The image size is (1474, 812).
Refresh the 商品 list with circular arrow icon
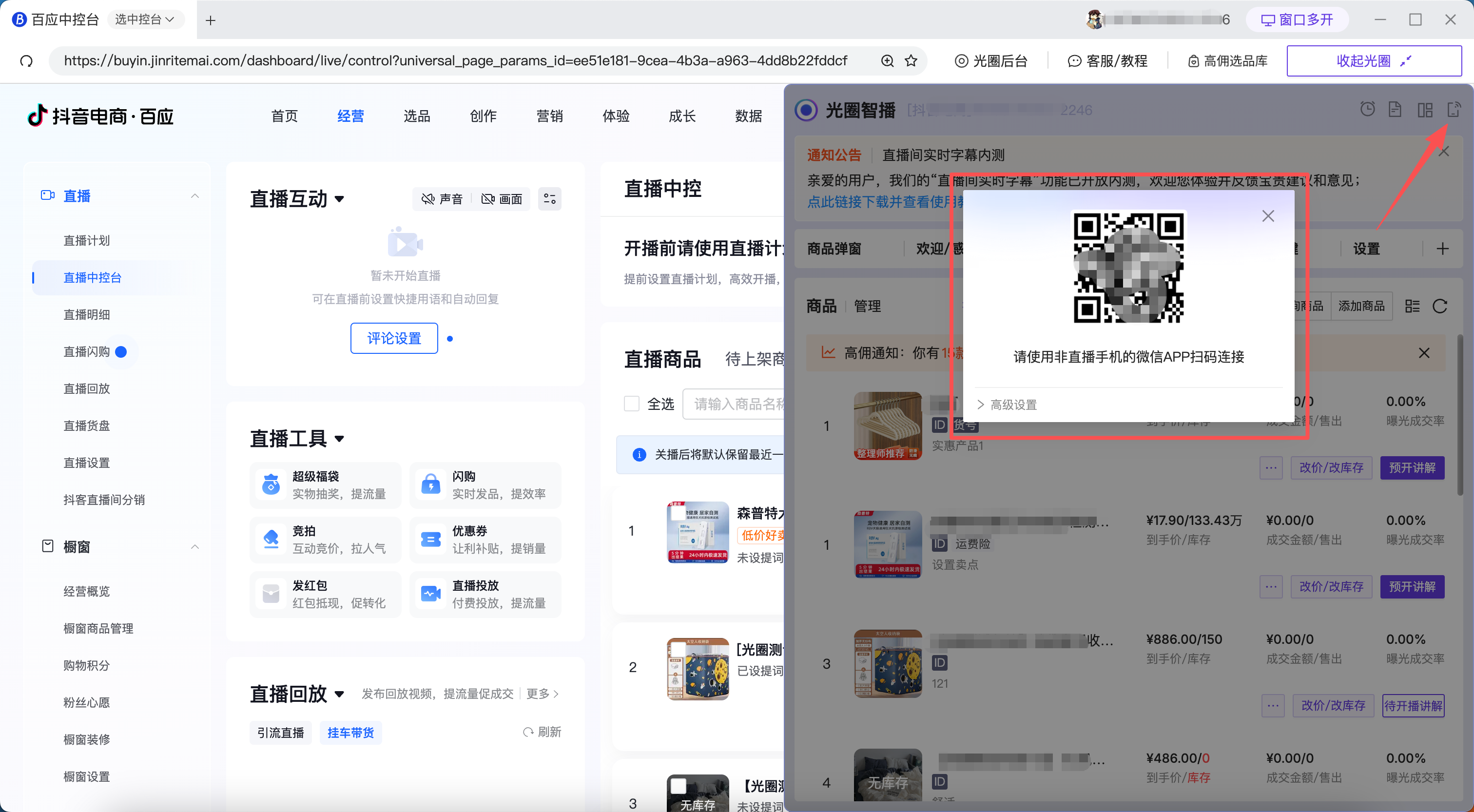pos(1441,306)
